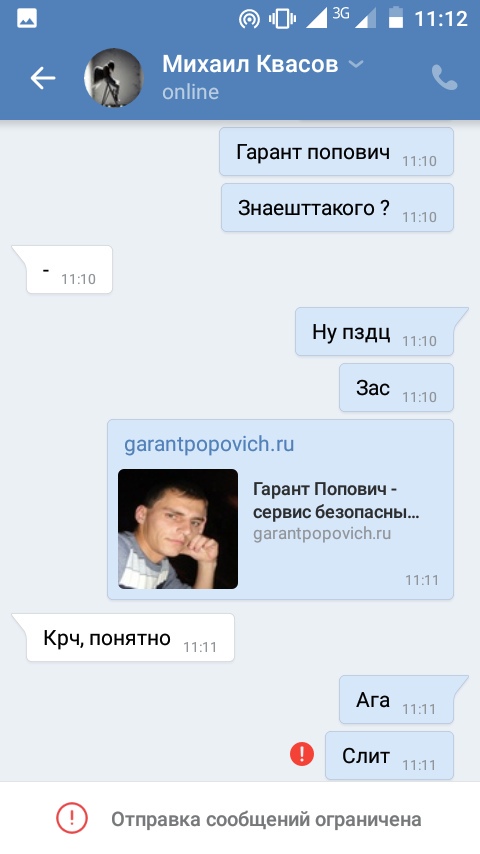Tap the battery icon in status bar

point(396,17)
